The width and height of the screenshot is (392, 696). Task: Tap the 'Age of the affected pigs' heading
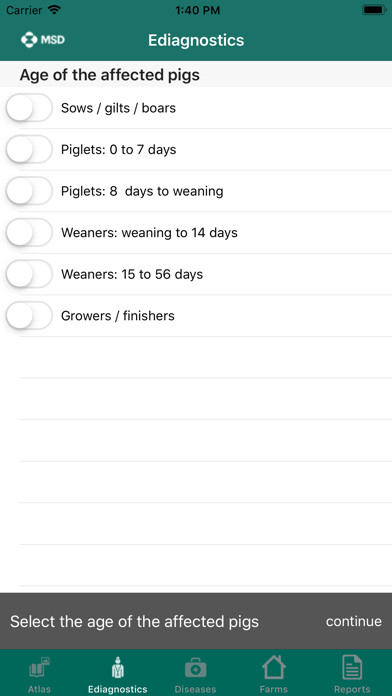[x=110, y=75]
